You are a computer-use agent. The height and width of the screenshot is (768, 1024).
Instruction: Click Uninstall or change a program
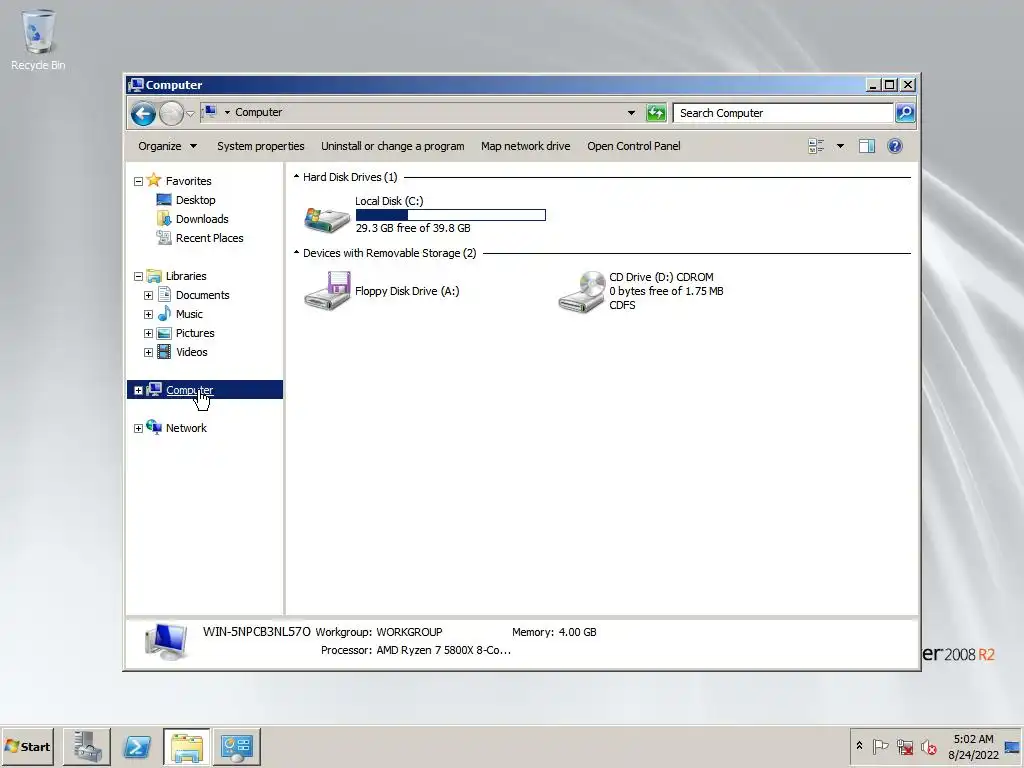coord(392,146)
